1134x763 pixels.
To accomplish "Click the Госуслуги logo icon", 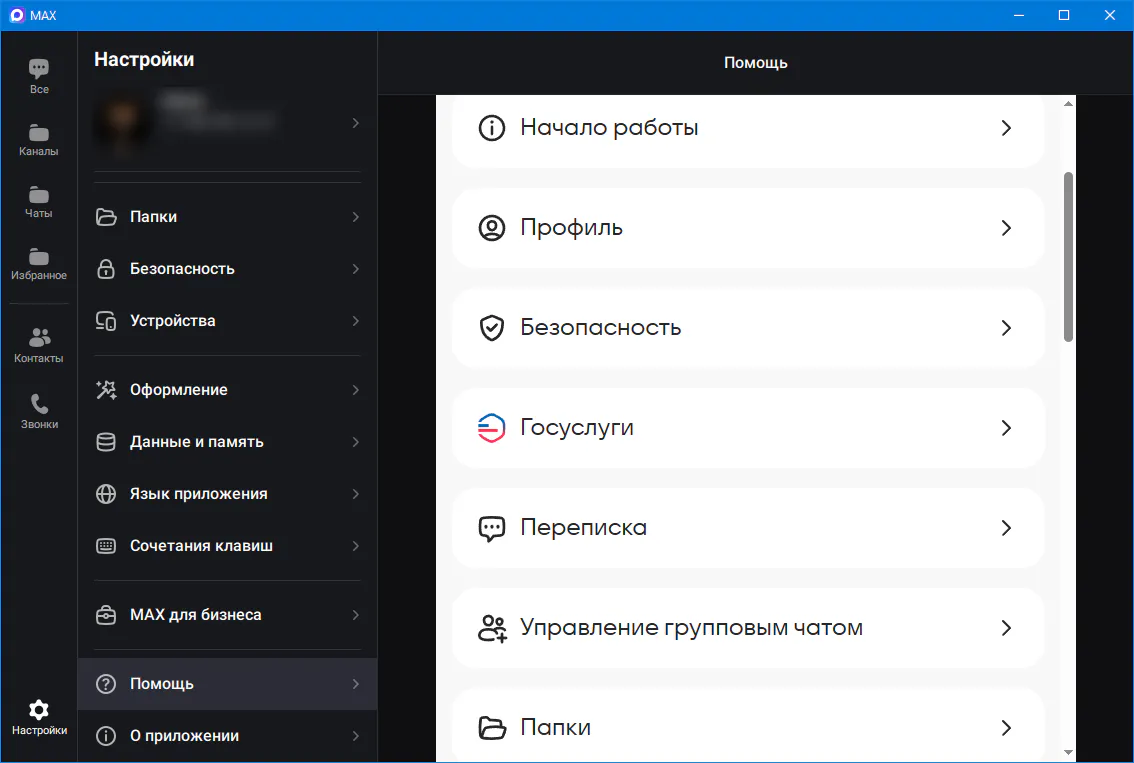I will click(x=492, y=427).
